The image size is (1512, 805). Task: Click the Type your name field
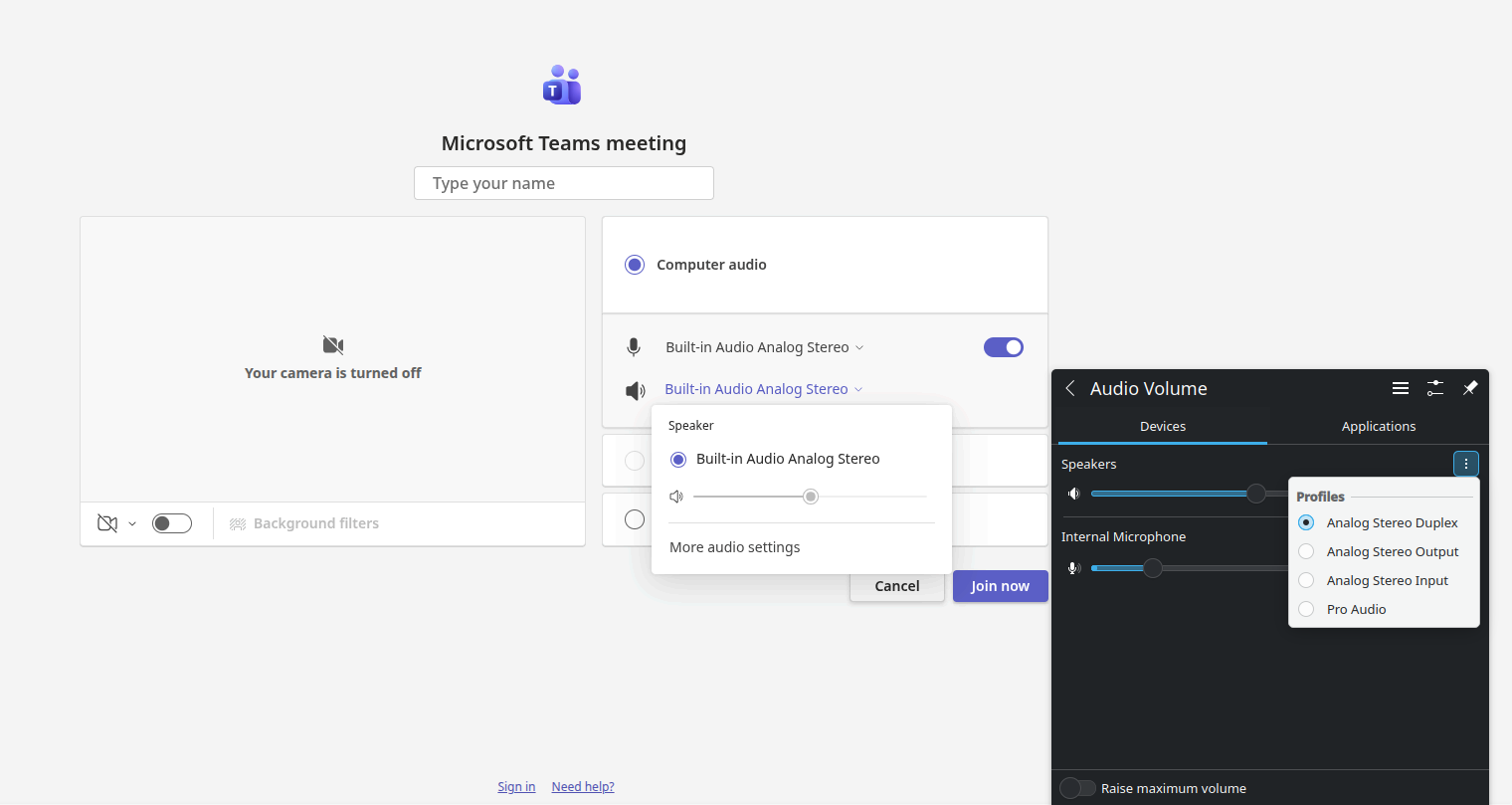[564, 183]
